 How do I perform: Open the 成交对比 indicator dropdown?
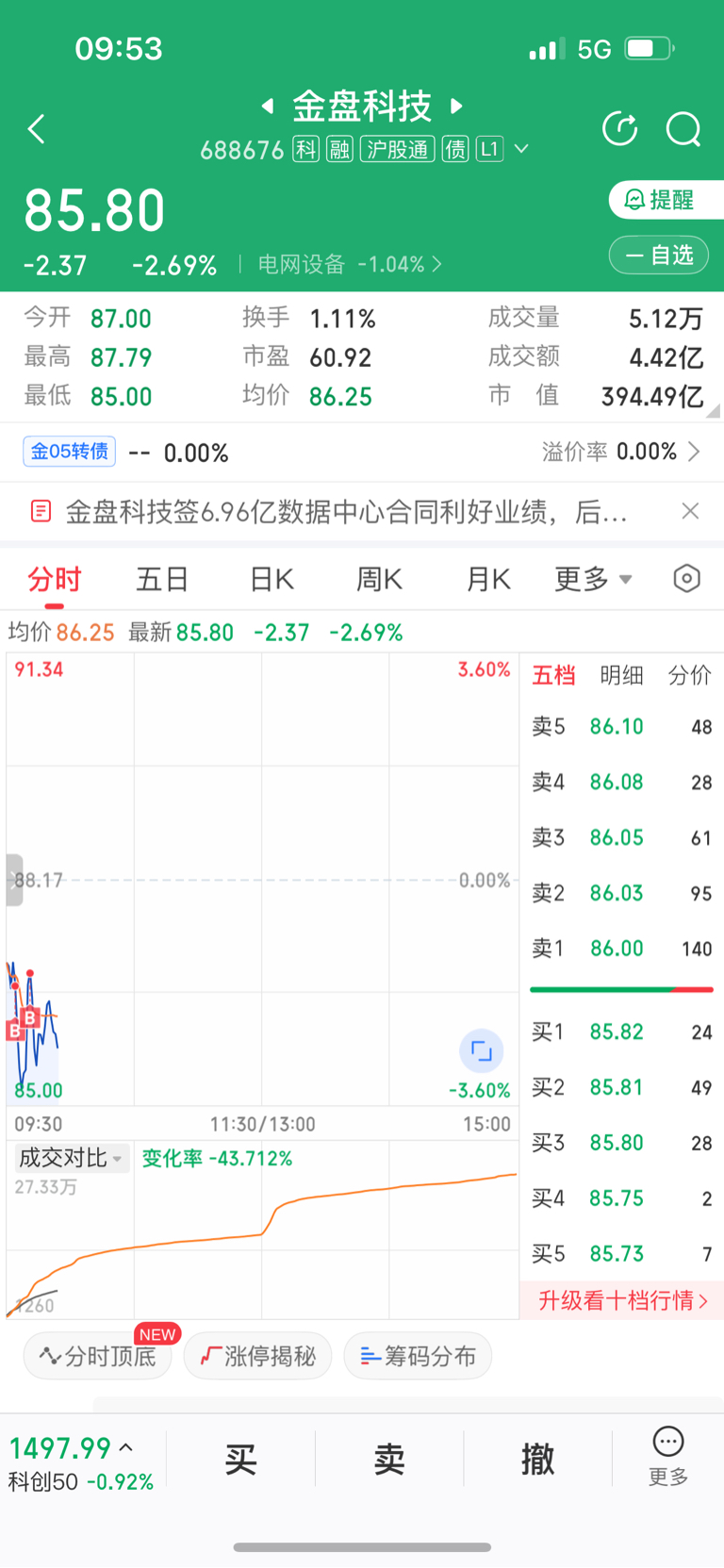click(x=71, y=1158)
